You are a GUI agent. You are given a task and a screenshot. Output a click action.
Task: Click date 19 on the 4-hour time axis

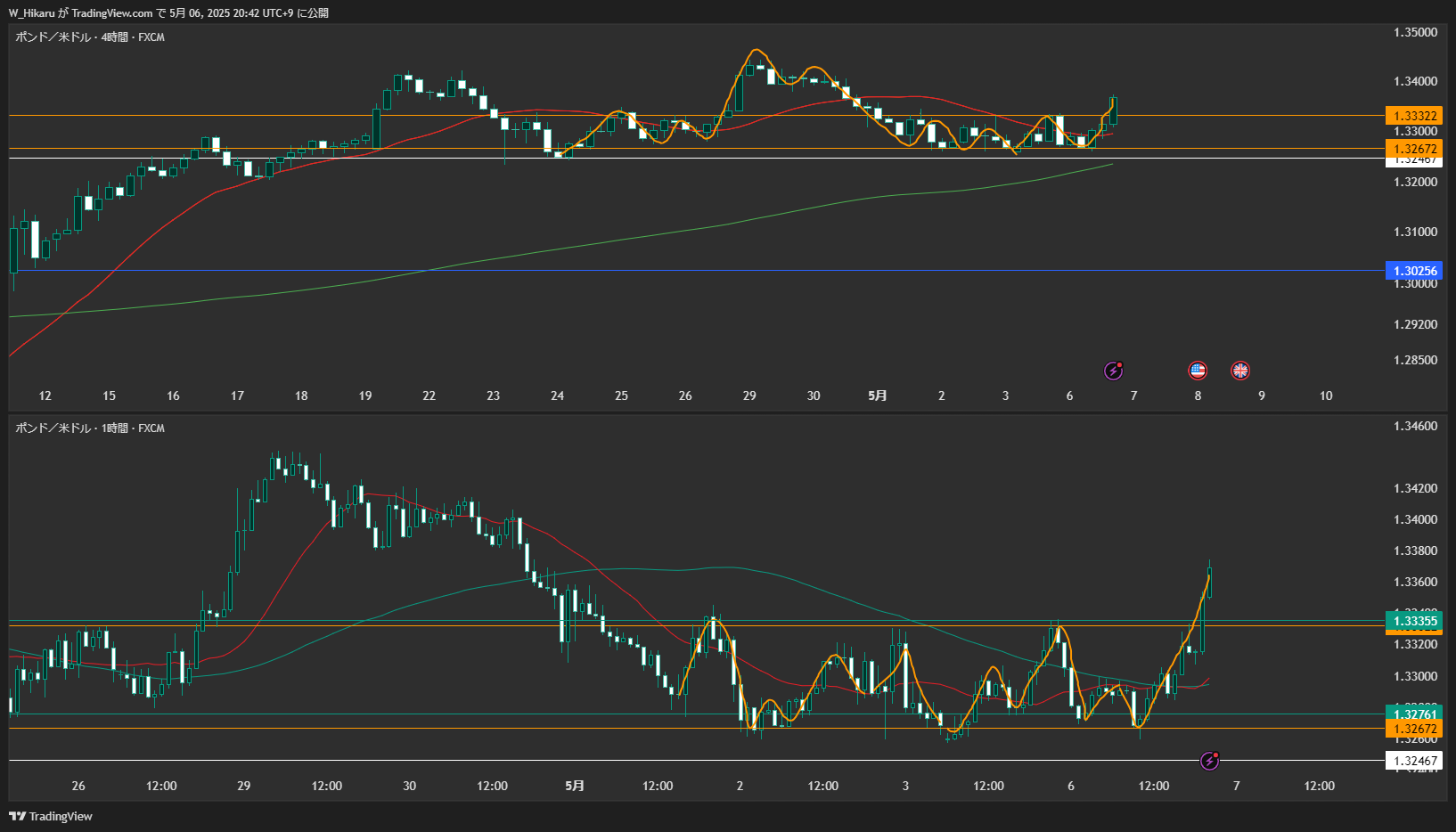tap(365, 396)
